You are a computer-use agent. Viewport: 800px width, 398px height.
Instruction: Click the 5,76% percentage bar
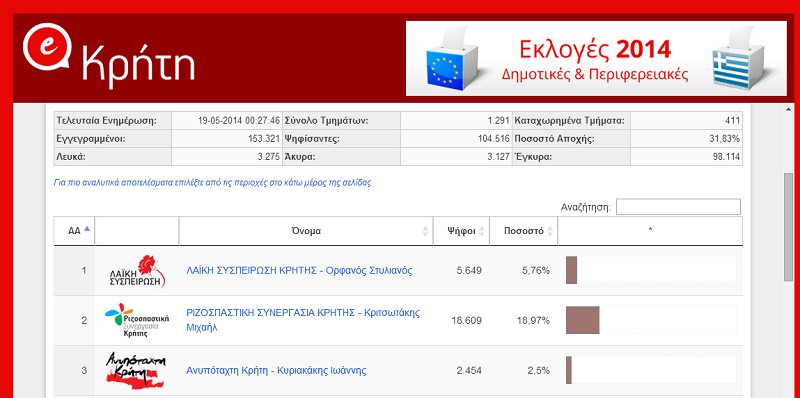(571, 270)
